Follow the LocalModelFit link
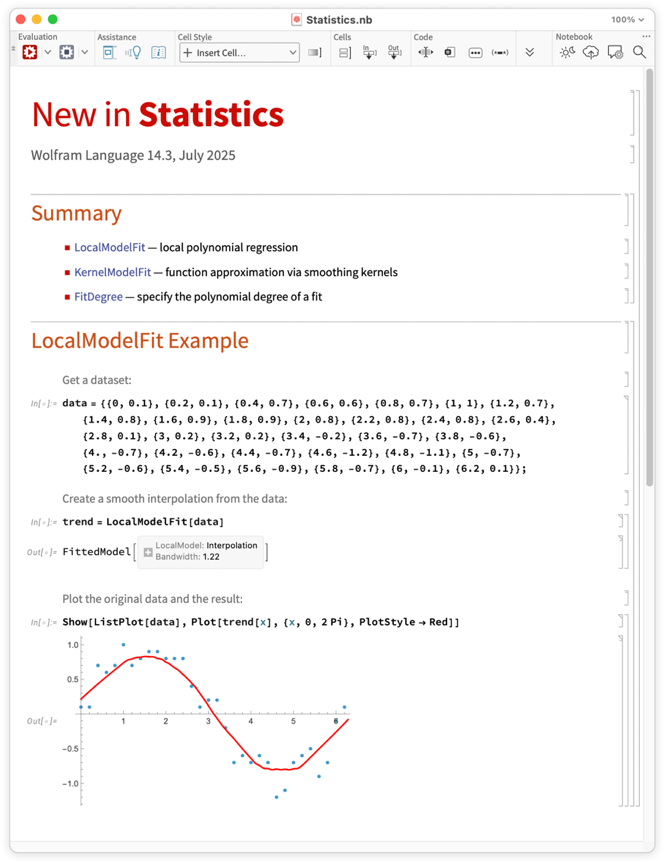This screenshot has height=863, width=665. pos(110,248)
